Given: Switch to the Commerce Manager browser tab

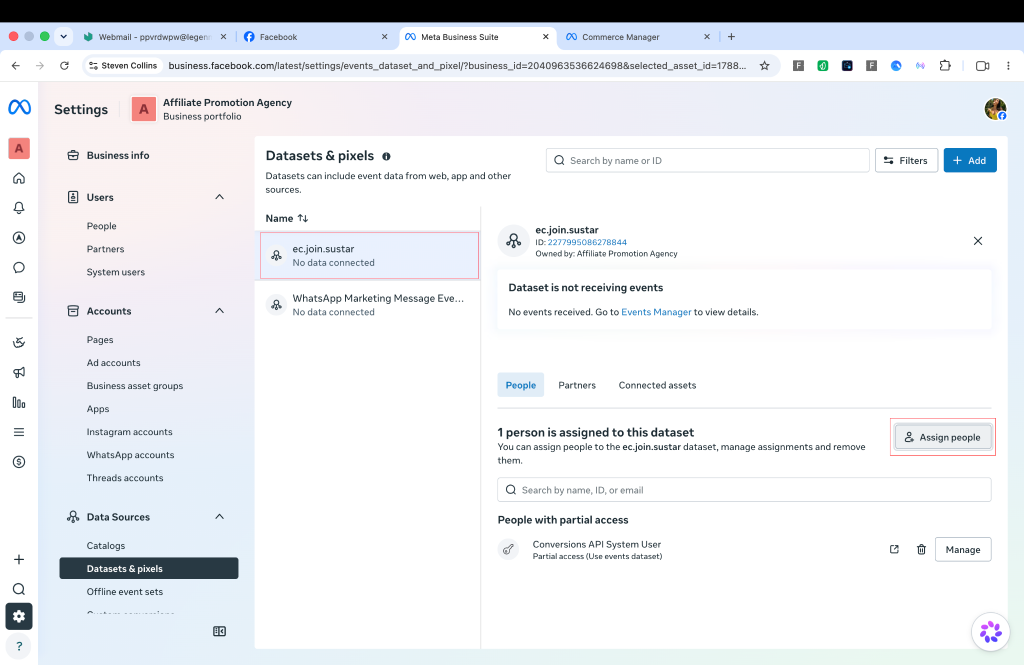Looking at the screenshot, I should pos(637,37).
